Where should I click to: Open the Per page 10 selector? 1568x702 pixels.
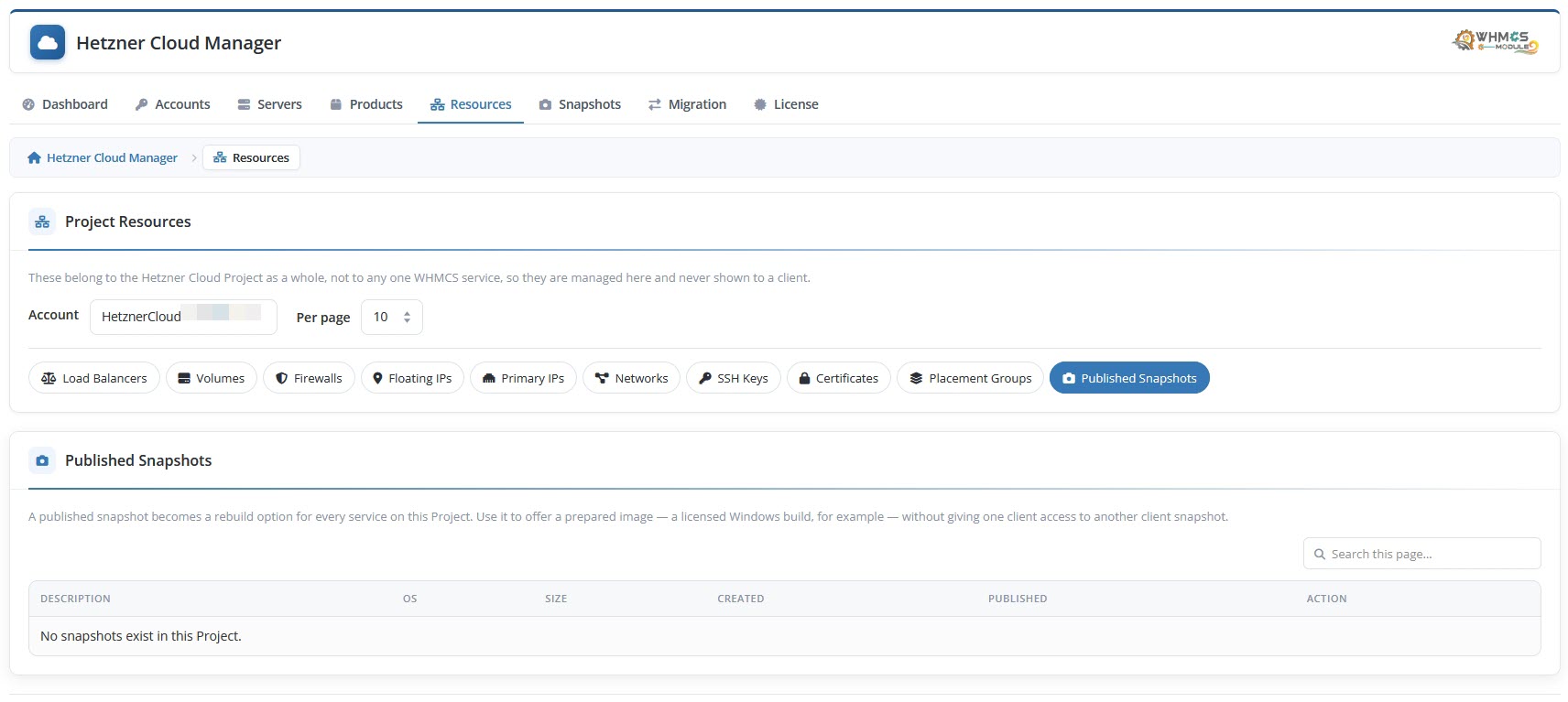[392, 317]
